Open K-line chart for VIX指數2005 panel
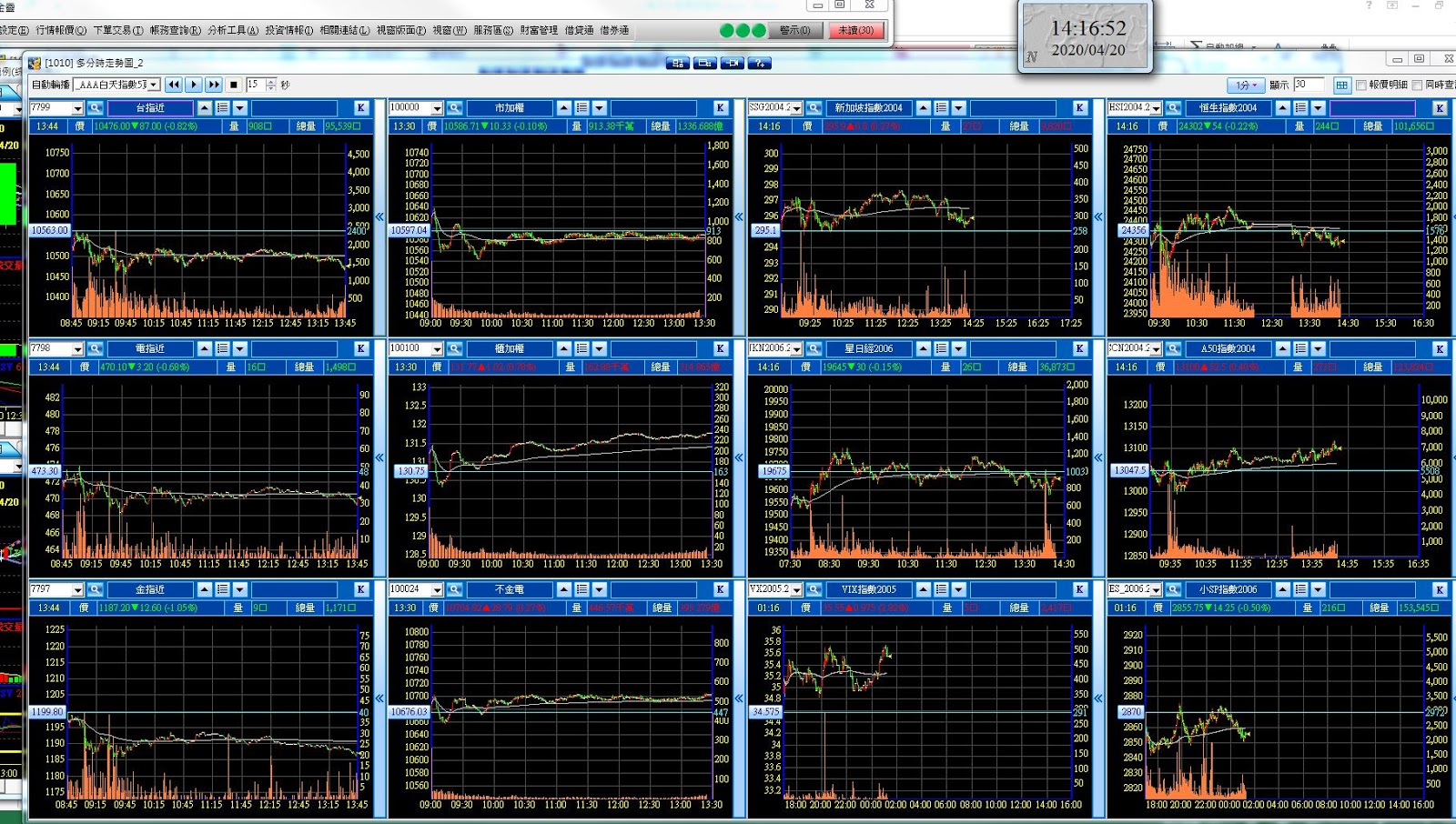This screenshot has height=824, width=1456. (x=1079, y=590)
